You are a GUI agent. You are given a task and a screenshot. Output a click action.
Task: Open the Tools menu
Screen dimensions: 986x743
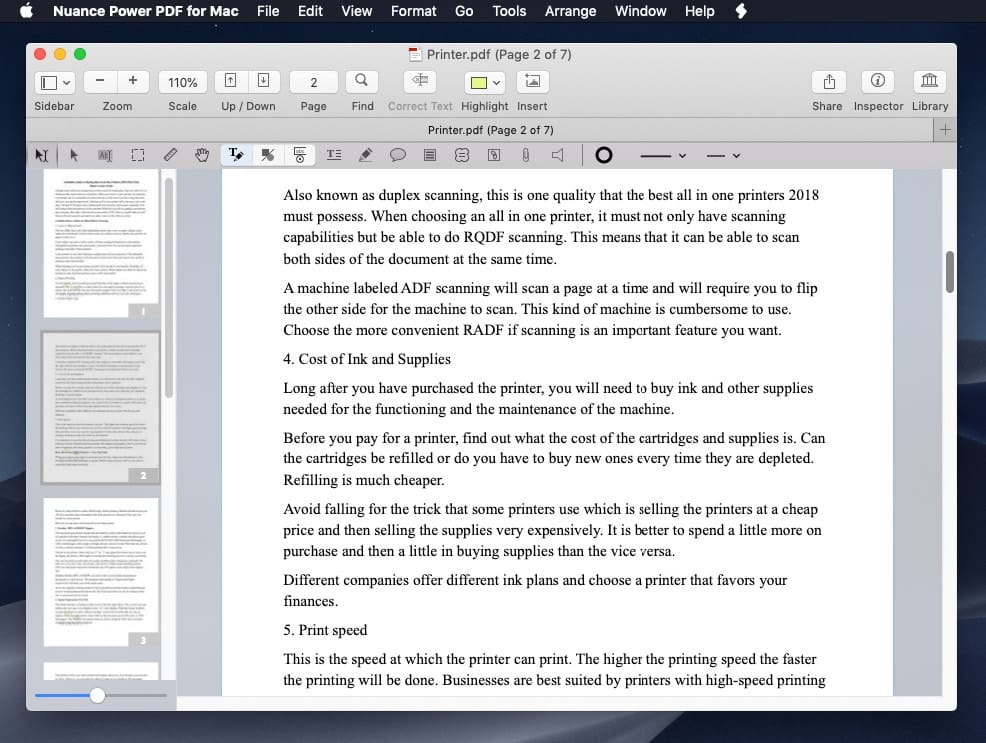[x=509, y=11]
